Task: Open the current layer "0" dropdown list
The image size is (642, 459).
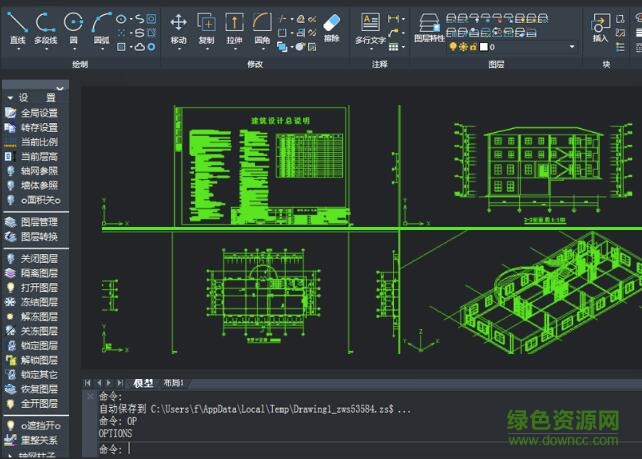Action: tap(572, 47)
